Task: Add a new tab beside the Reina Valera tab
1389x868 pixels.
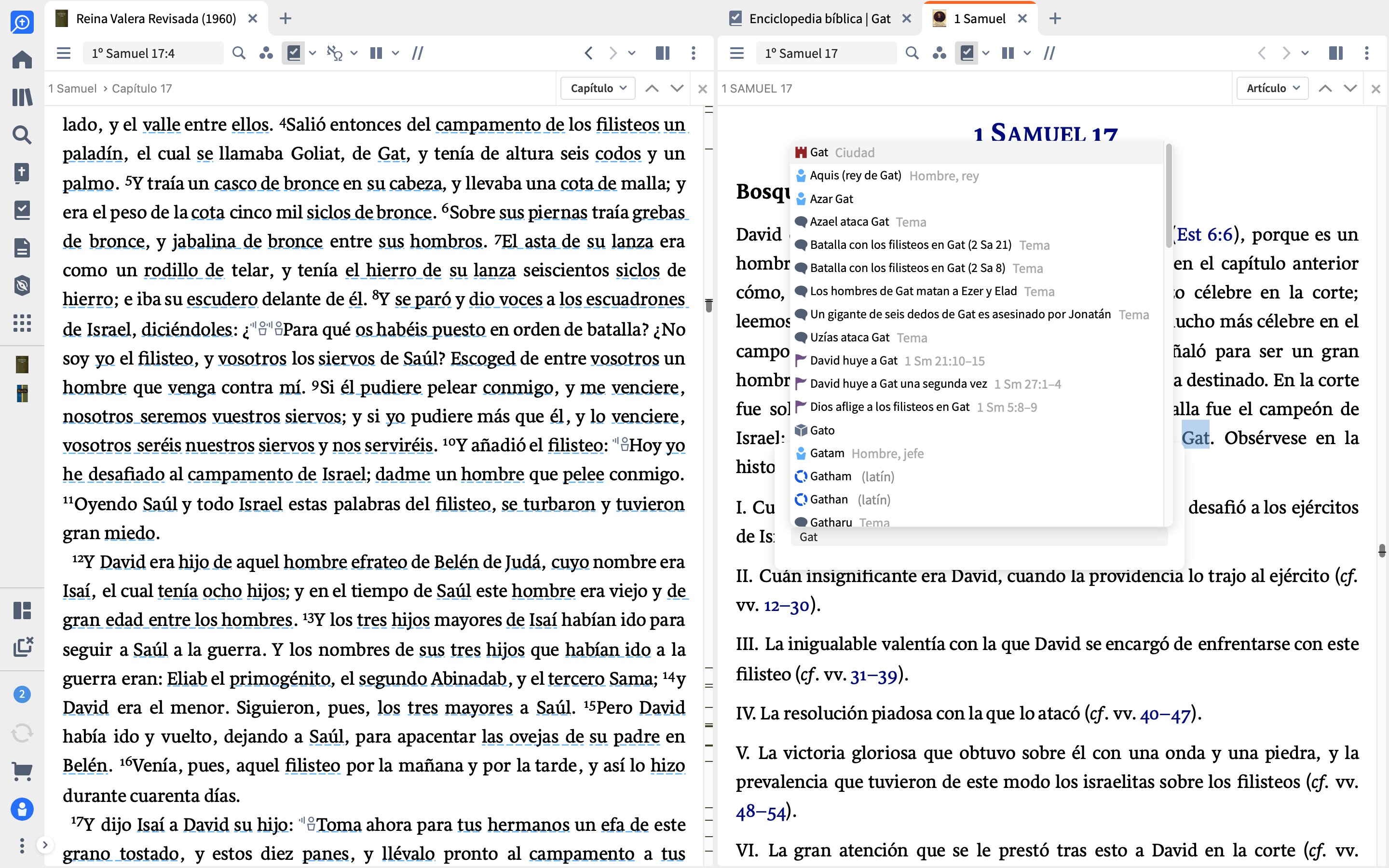Action: pyautogui.click(x=285, y=19)
